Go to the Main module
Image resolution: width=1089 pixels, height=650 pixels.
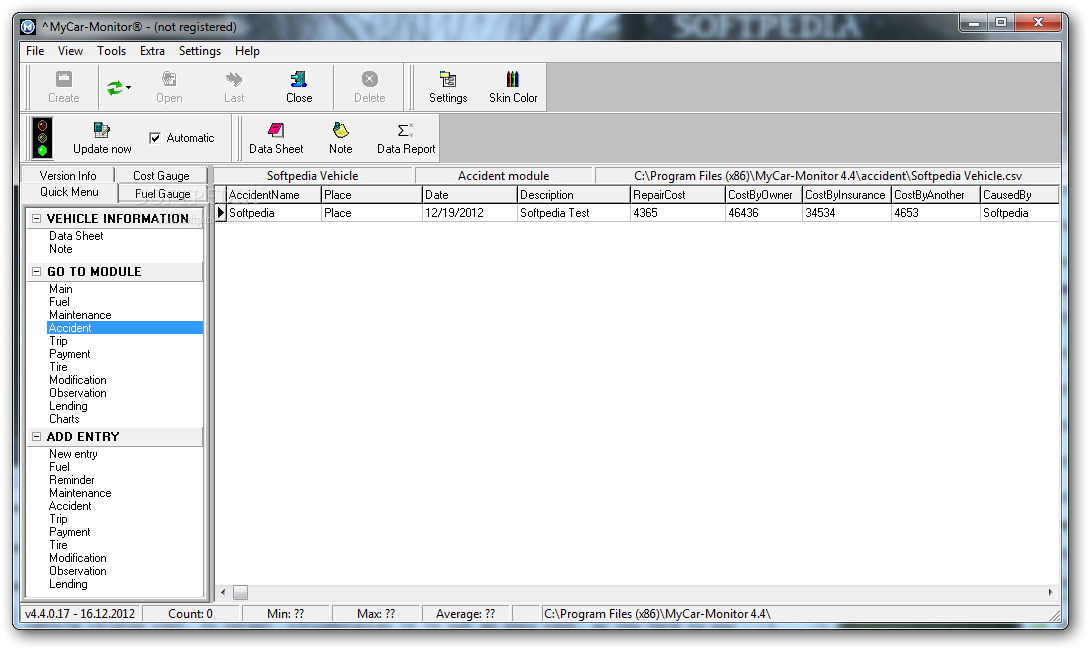coord(61,289)
